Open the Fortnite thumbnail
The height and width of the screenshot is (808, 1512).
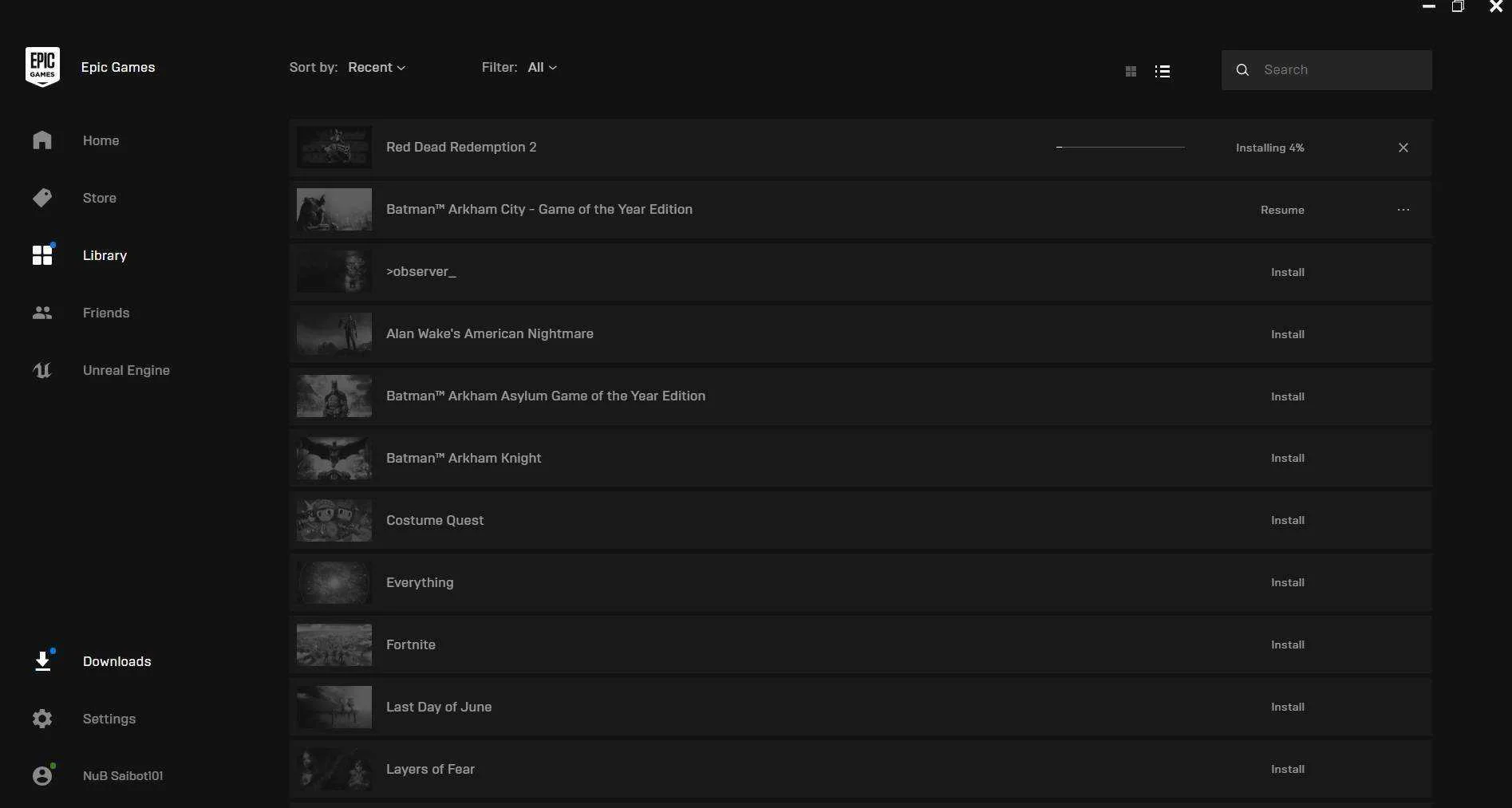(334, 644)
